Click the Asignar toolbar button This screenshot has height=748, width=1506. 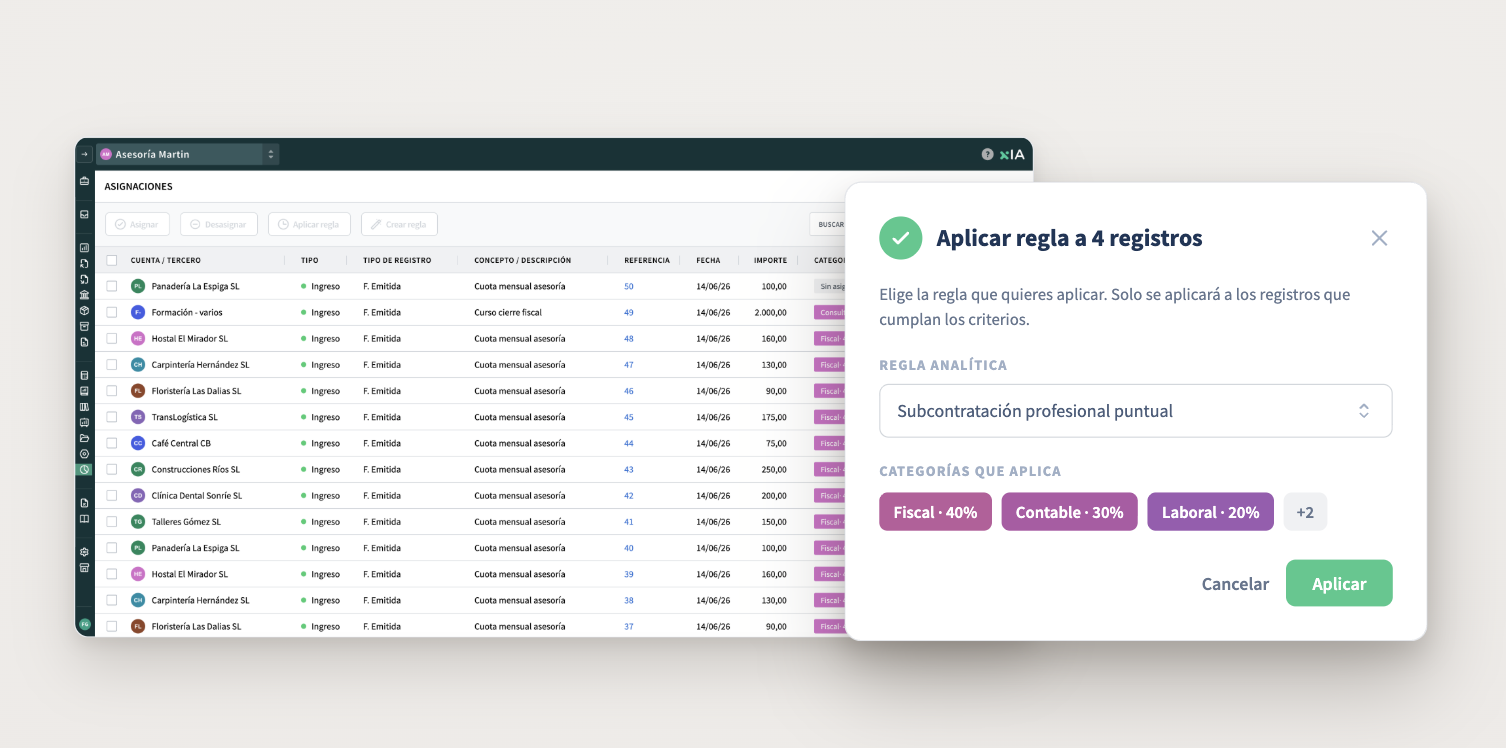[137, 224]
